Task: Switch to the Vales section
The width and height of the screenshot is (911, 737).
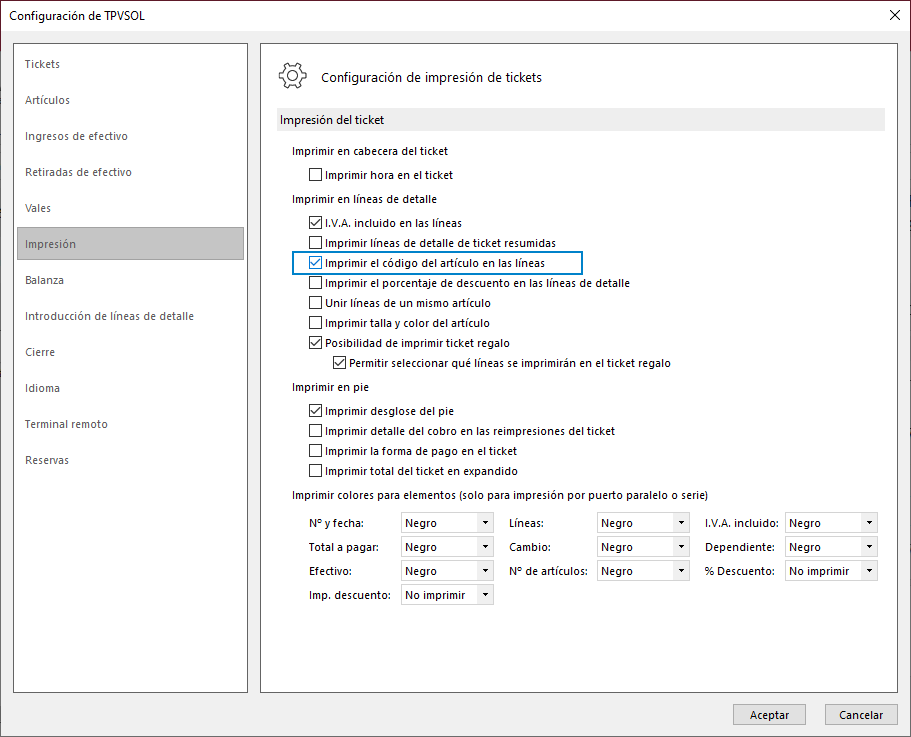Action: pyautogui.click(x=38, y=208)
